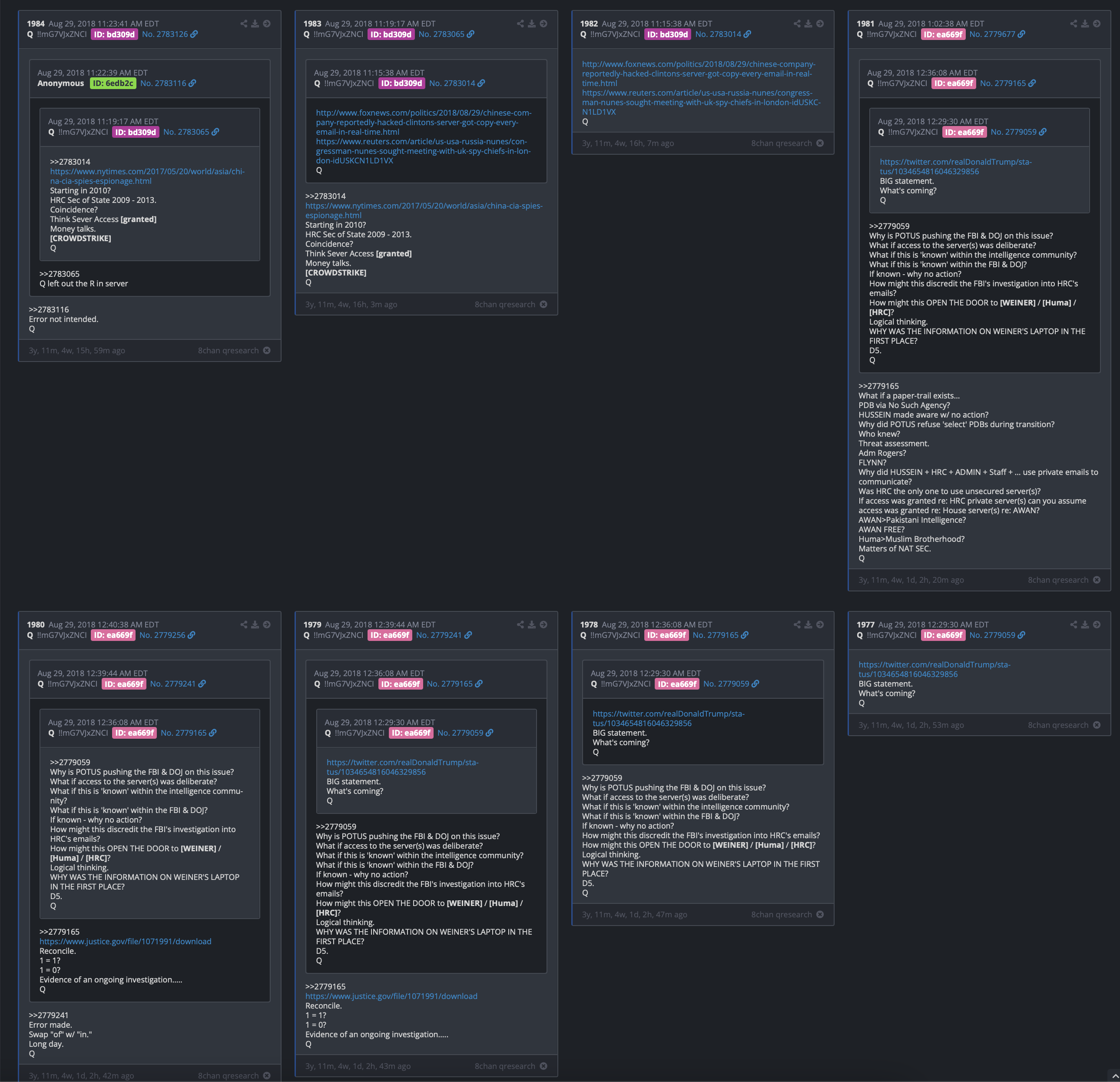The height and width of the screenshot is (1082, 1120).
Task: Click 8chan qresearch in post 1983 footer
Action: 504,305
